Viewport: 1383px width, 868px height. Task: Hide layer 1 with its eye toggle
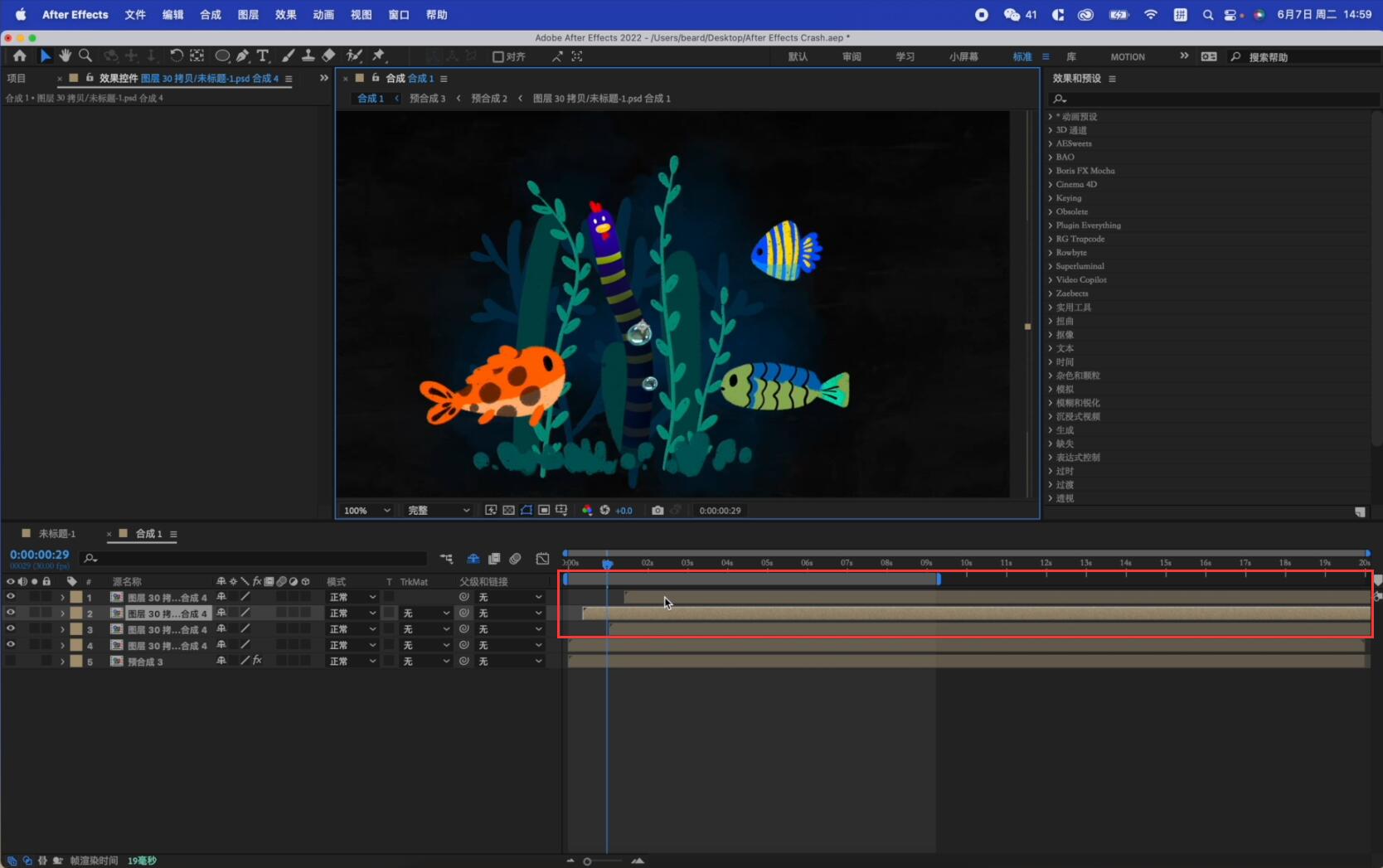pyautogui.click(x=10, y=597)
